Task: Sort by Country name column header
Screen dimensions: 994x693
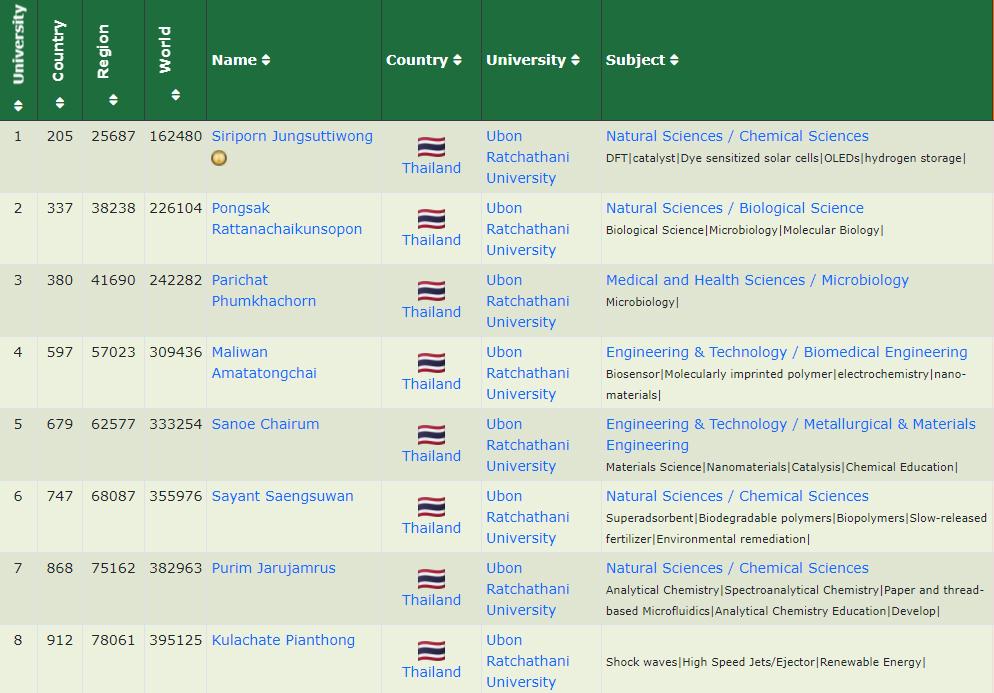Action: (x=423, y=60)
